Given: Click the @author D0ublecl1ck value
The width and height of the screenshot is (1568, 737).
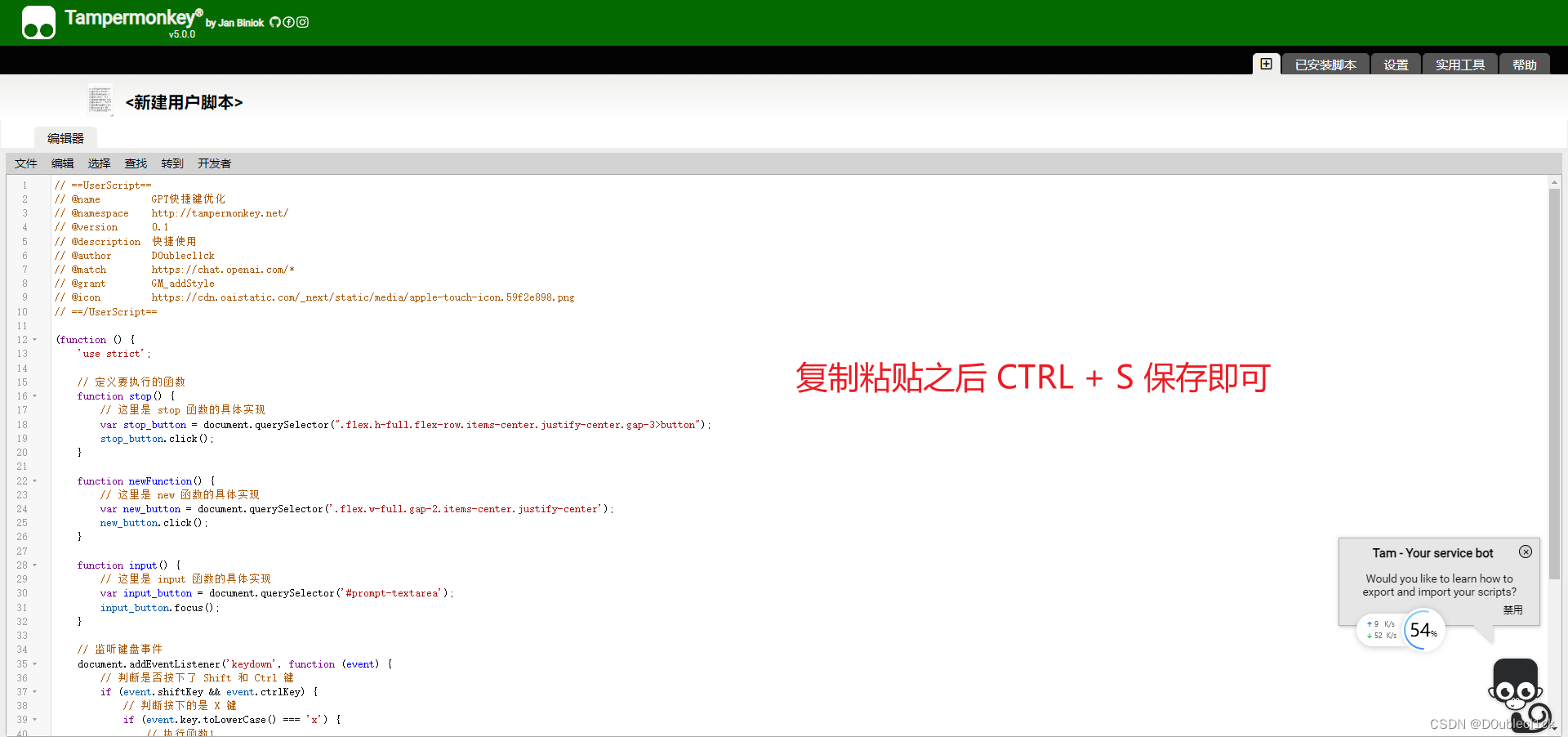Looking at the screenshot, I should pos(183,256).
